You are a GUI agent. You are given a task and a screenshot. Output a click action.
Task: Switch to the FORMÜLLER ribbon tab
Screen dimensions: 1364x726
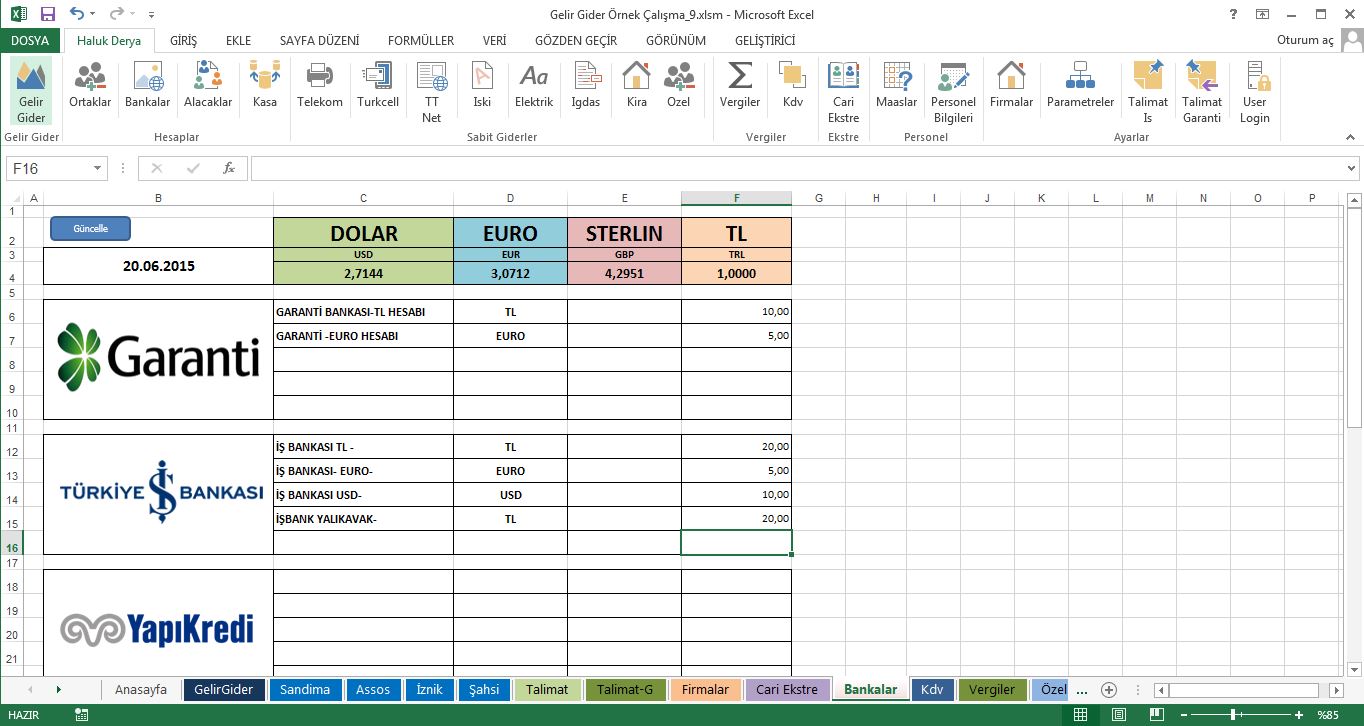pos(421,41)
